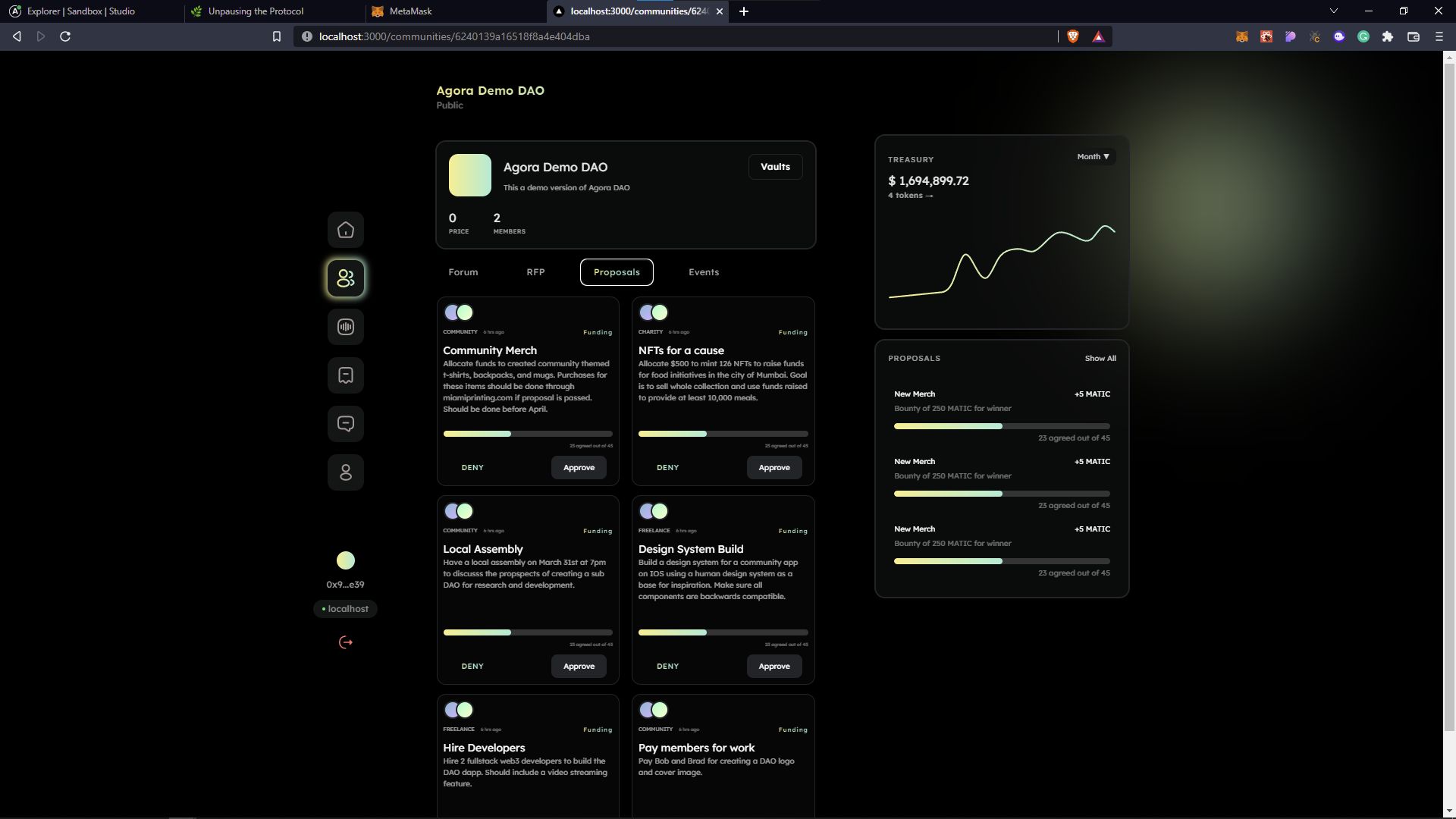The width and height of the screenshot is (1456, 819).
Task: Open Brave Shields lion icon
Action: coord(1073,36)
